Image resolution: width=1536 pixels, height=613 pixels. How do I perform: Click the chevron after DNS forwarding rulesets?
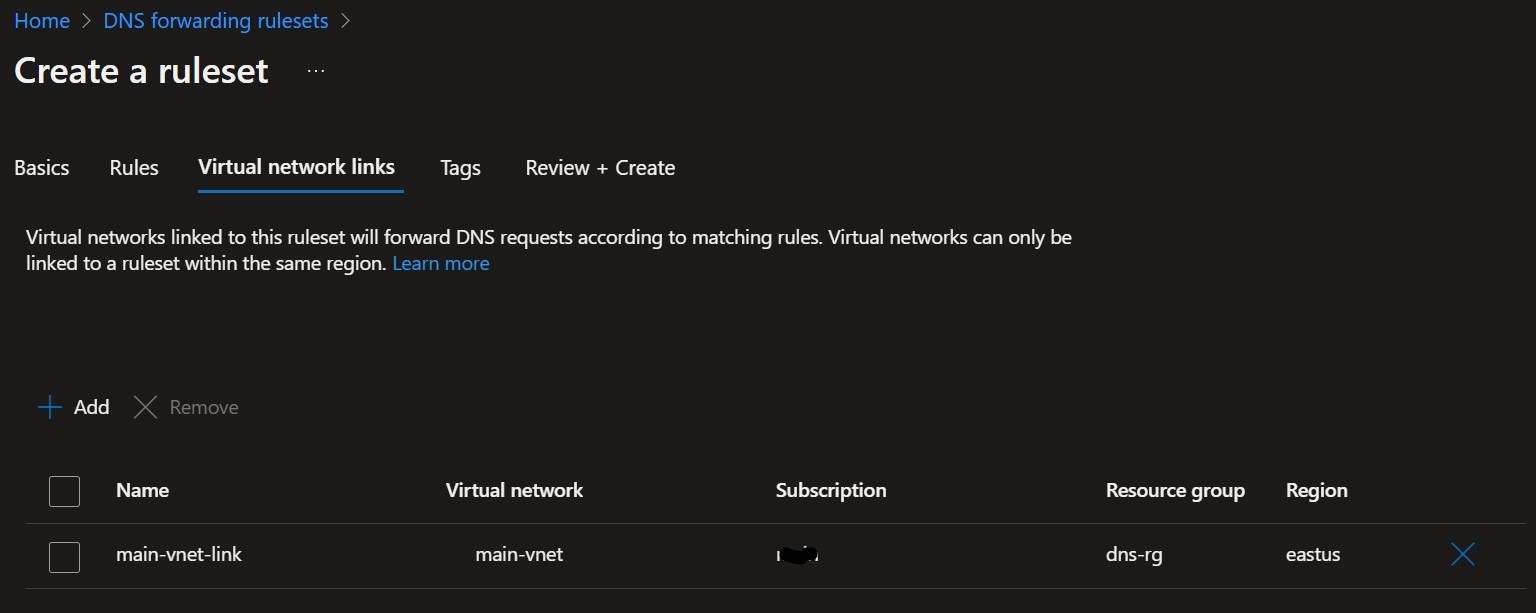click(x=346, y=20)
